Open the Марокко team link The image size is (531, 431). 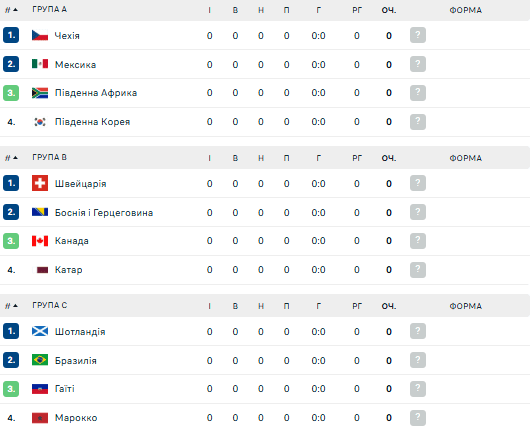tap(76, 417)
